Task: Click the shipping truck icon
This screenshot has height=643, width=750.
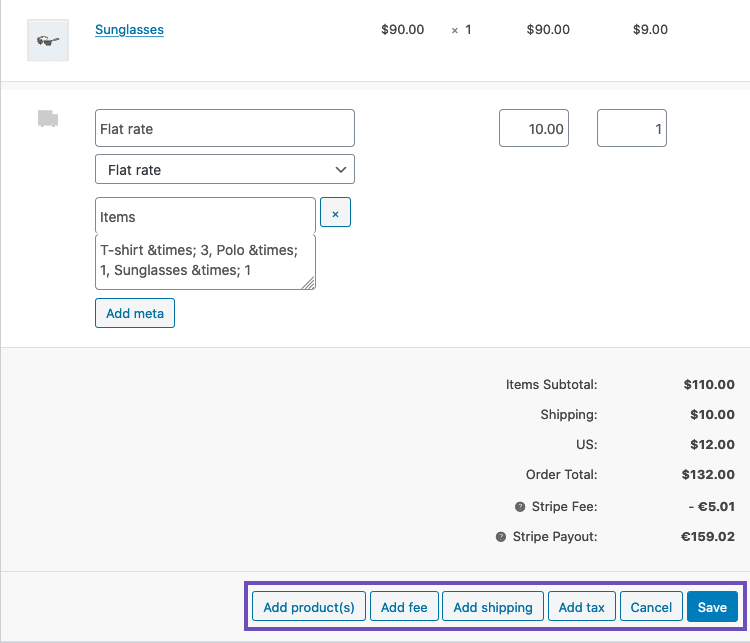Action: point(47,119)
